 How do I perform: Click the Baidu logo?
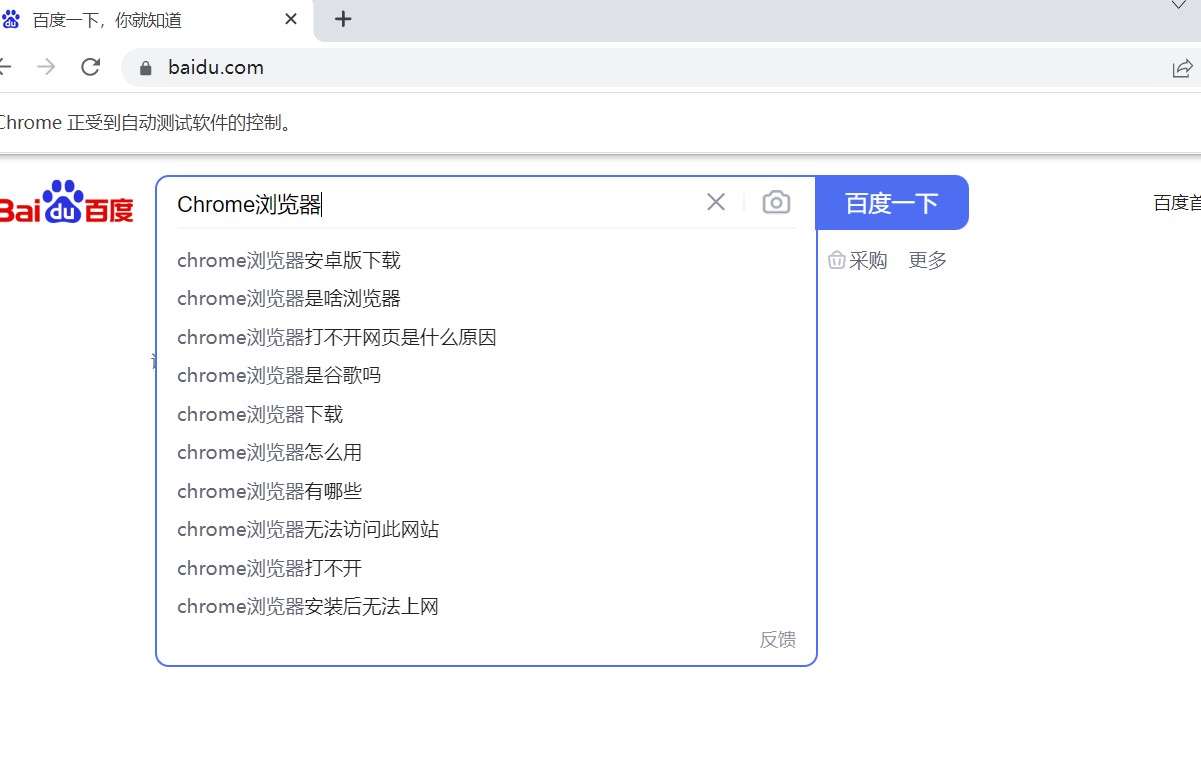point(66,202)
